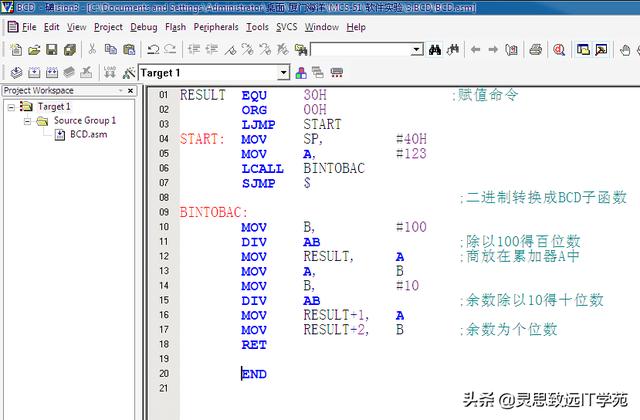Click the Stop Build icon
This screenshot has width=640, height=420.
[86, 73]
